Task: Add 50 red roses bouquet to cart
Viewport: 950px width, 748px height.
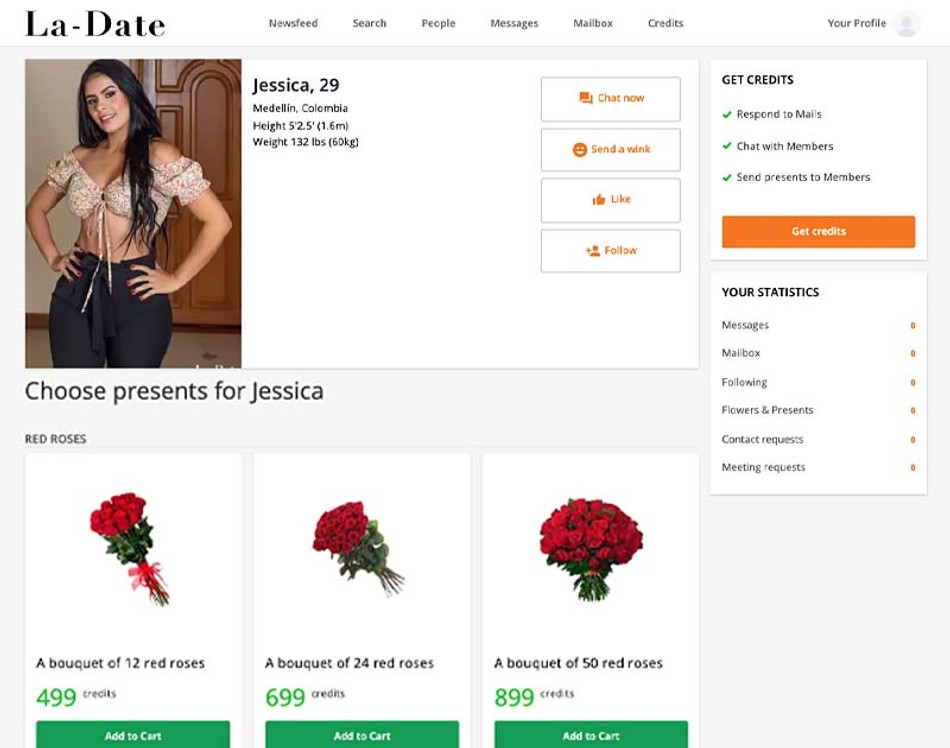Action: pos(591,734)
